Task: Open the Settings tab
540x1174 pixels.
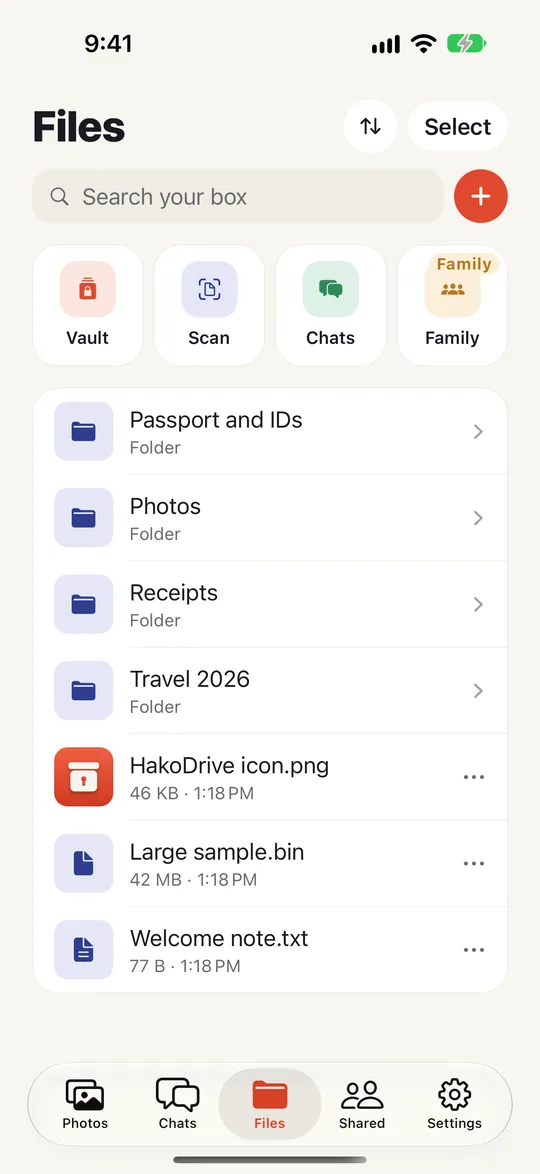Action: pyautogui.click(x=455, y=1104)
